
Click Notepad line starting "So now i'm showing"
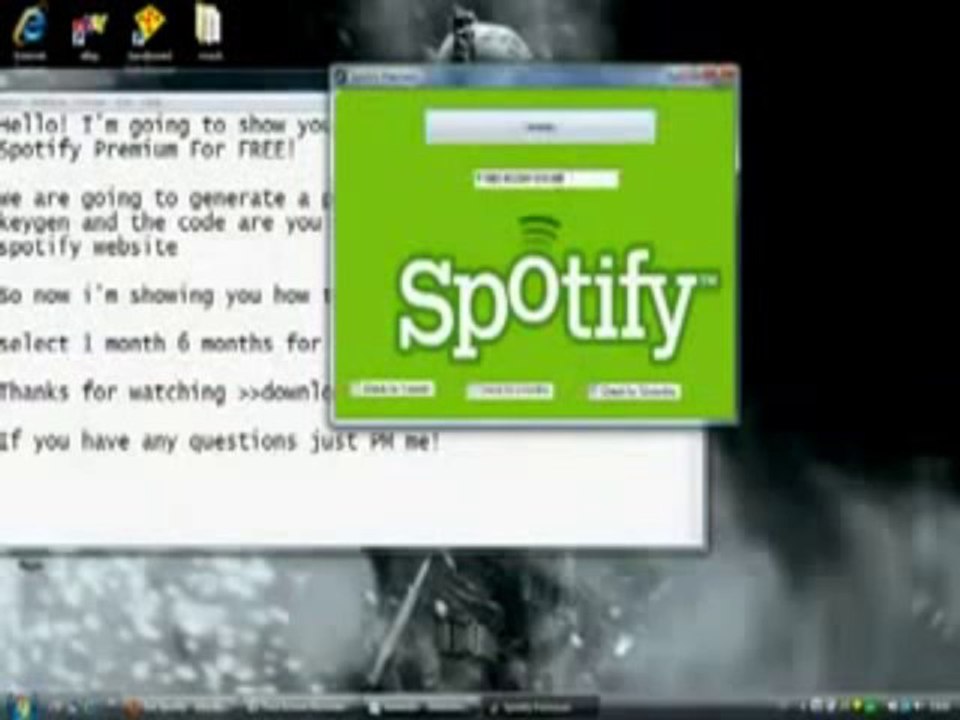[x=165, y=296]
